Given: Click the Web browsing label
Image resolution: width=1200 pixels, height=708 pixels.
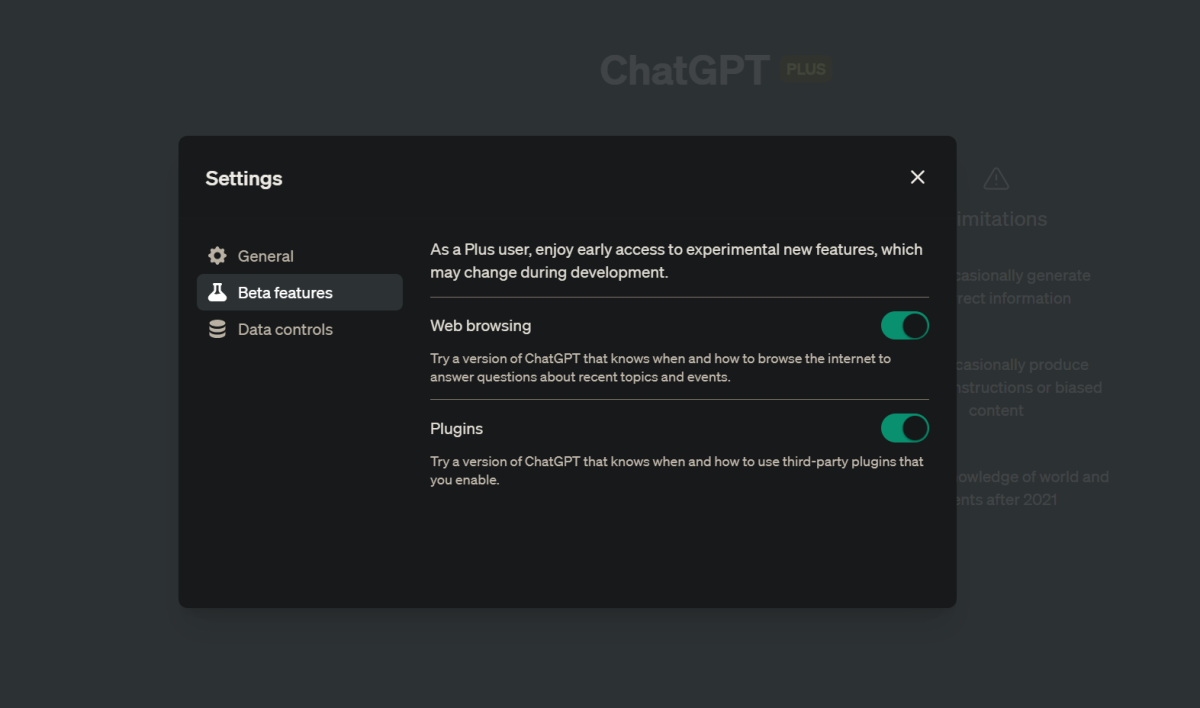Looking at the screenshot, I should [480, 326].
